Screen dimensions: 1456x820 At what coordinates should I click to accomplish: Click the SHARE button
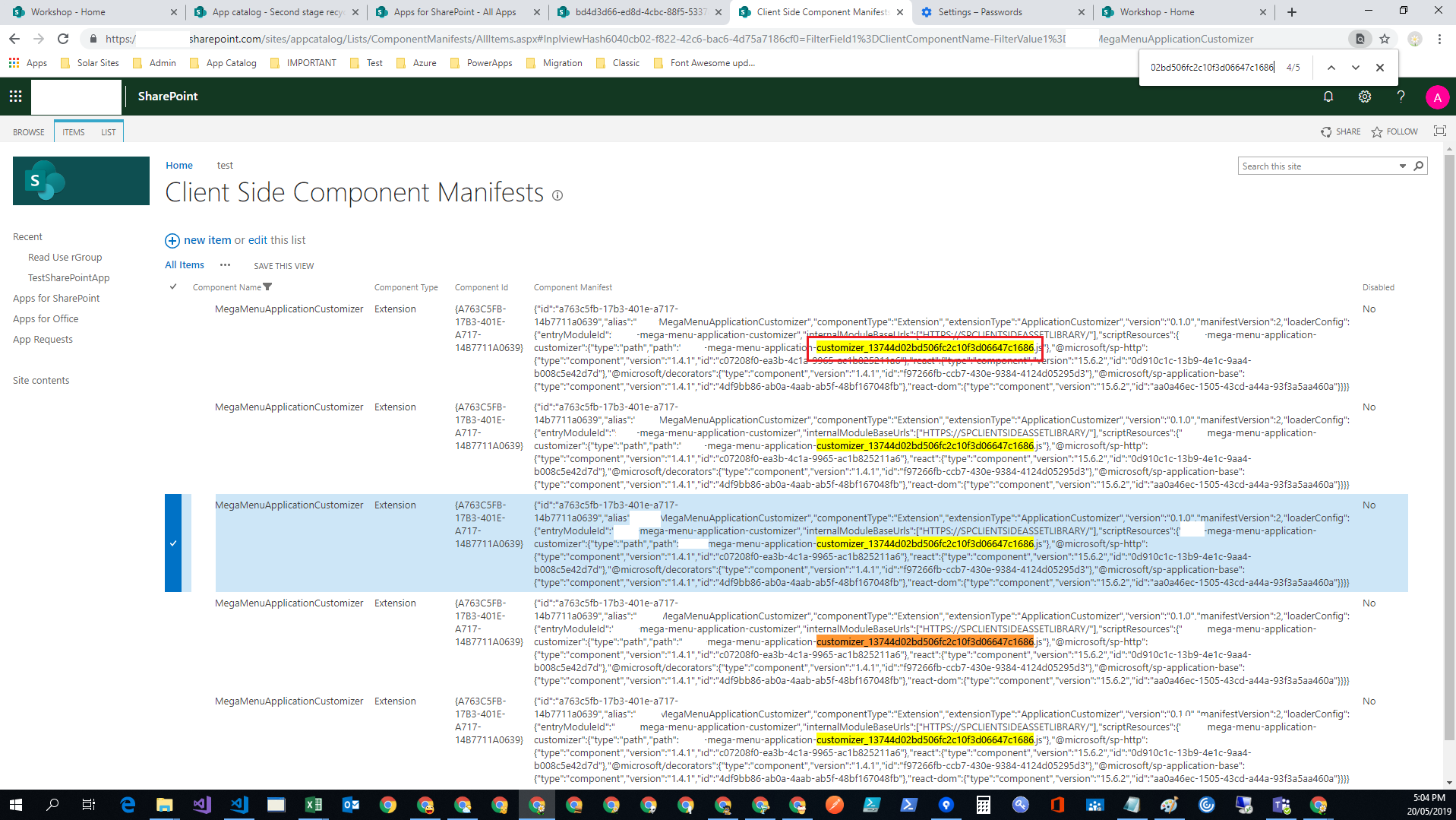tap(1341, 131)
